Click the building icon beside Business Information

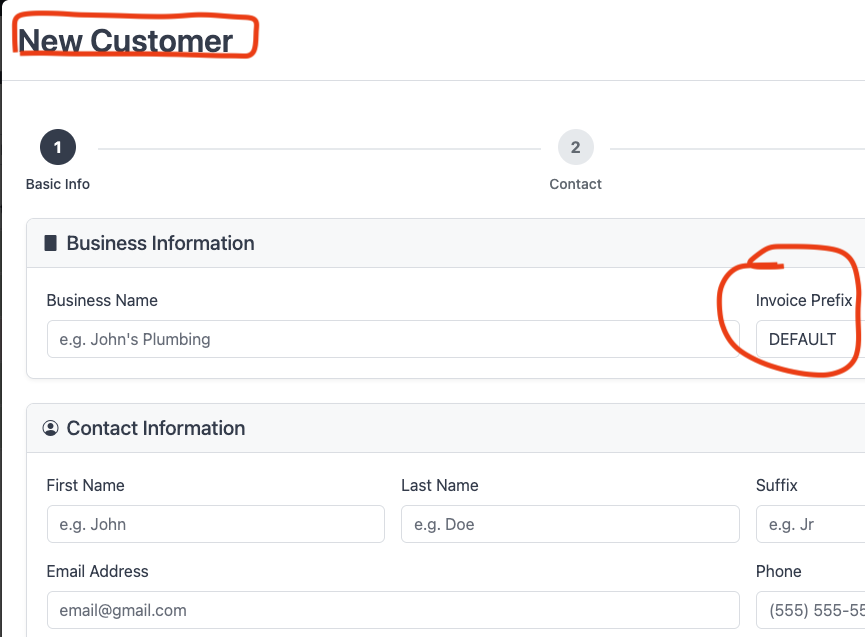coord(51,243)
